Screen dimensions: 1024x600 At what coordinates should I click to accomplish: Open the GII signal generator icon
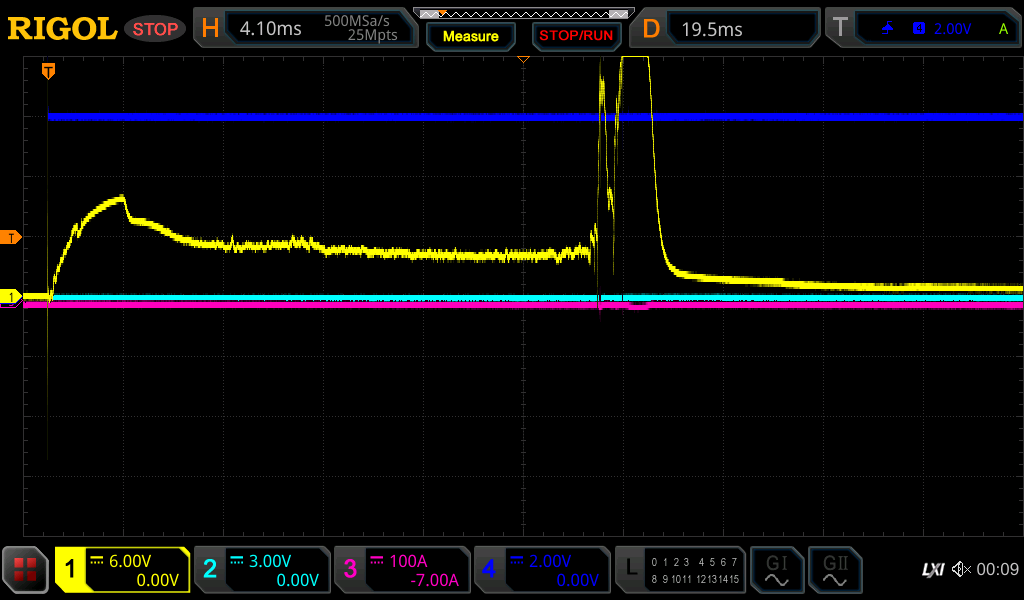pos(834,570)
